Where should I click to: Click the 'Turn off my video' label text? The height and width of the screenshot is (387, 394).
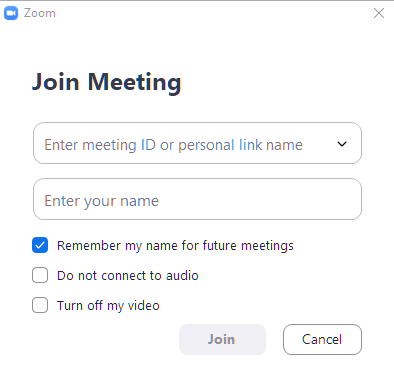click(108, 306)
